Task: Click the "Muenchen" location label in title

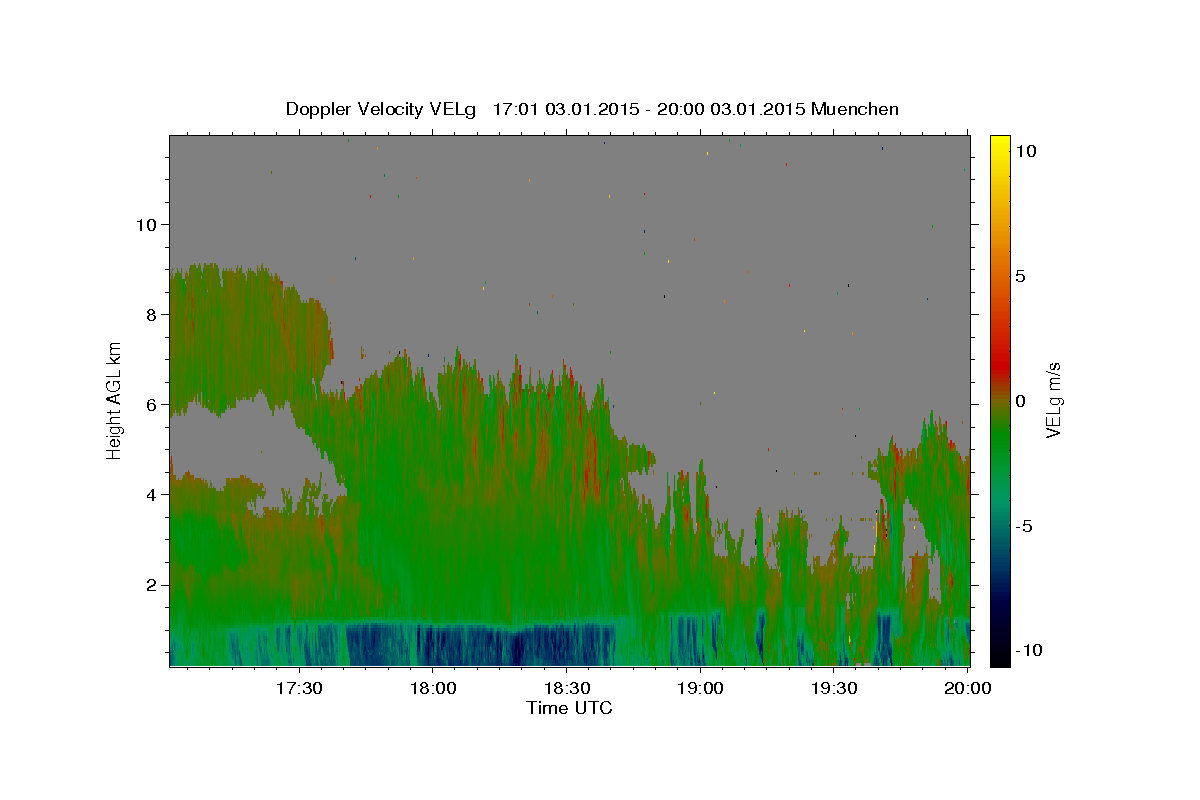Action: click(x=855, y=109)
